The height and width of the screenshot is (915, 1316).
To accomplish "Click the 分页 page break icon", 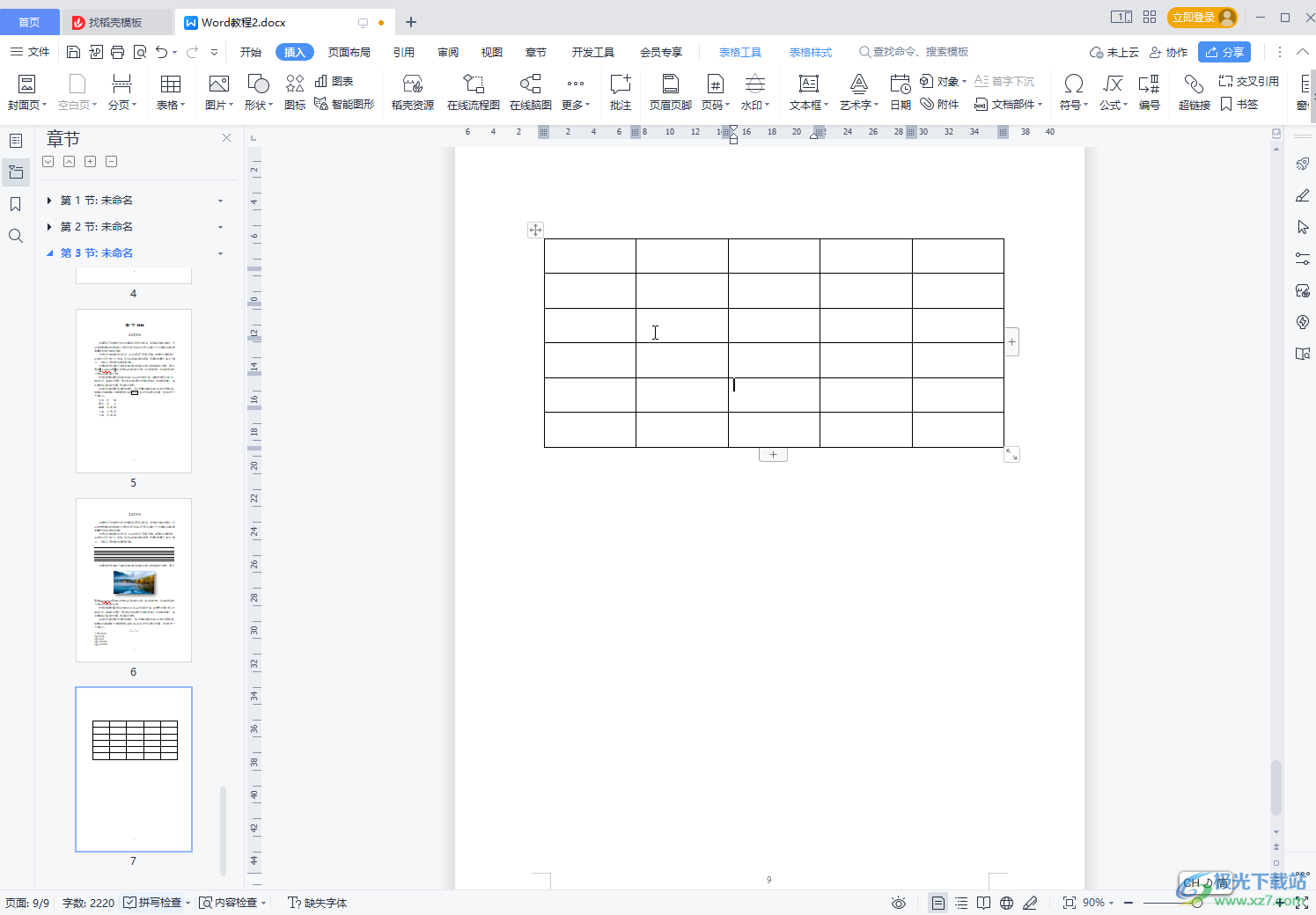I will (x=121, y=84).
